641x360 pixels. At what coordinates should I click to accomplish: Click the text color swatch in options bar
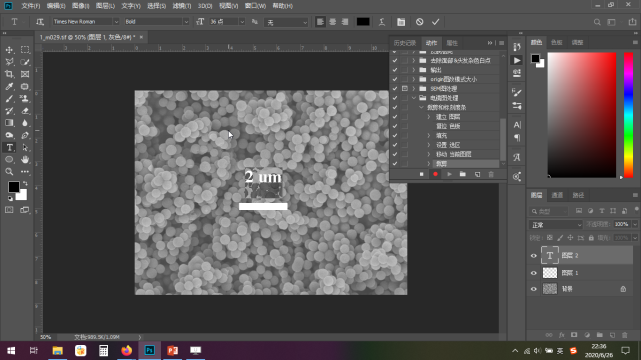point(363,22)
